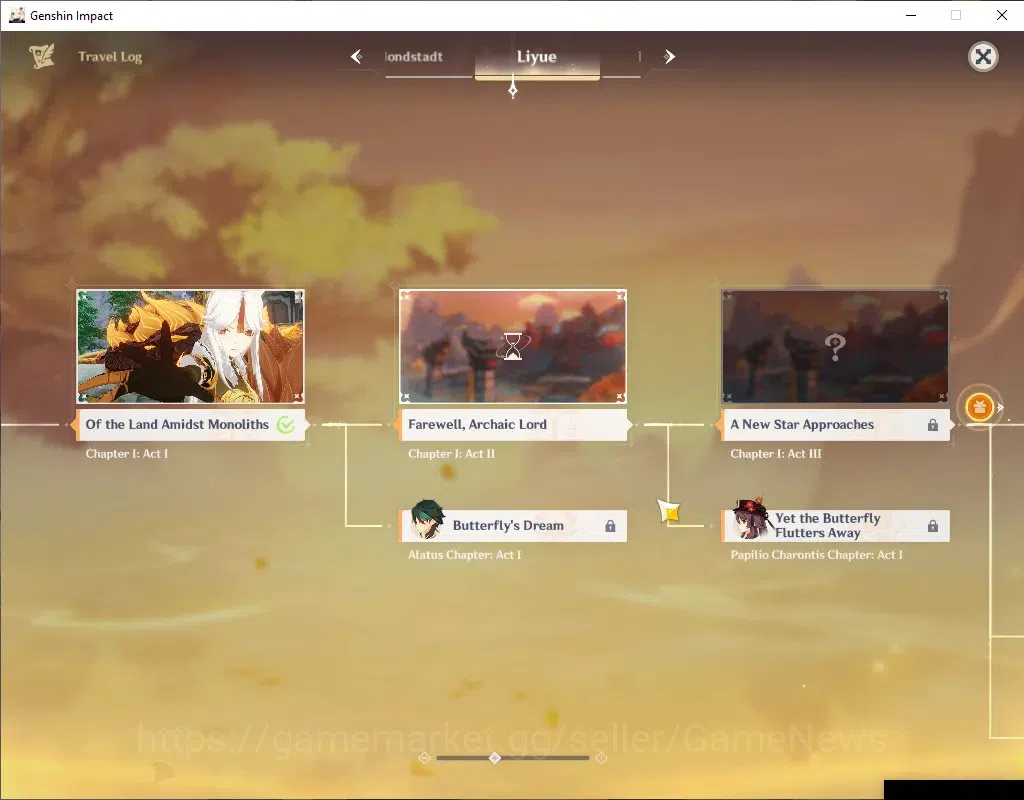The image size is (1024, 800).
Task: Click lock on Yet the Butterfly Flutters Away
Action: coord(933,526)
